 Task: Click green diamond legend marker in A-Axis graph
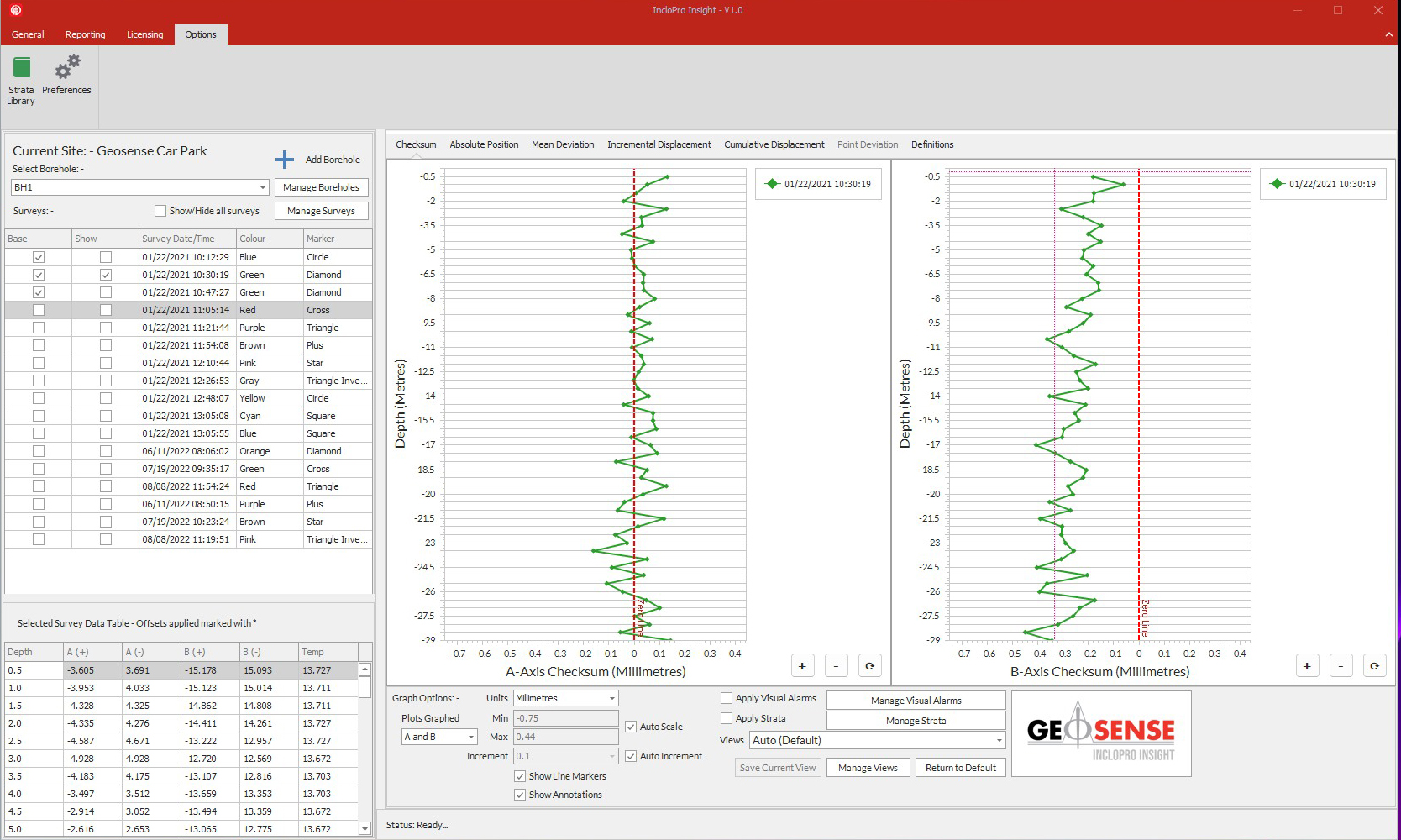(x=772, y=184)
